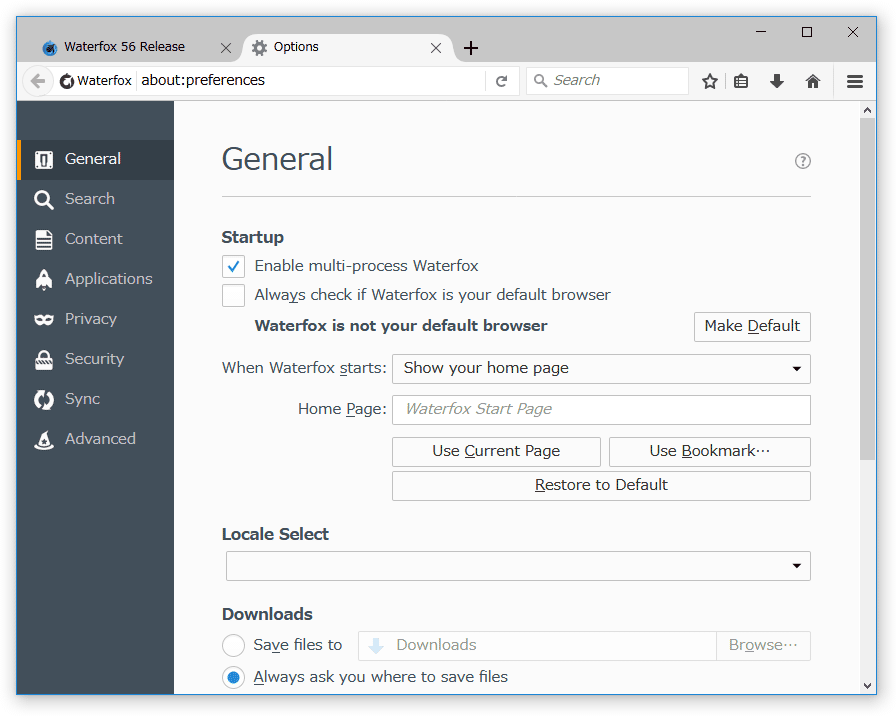Open the Applications preferences section label
896x716 pixels.
(x=109, y=279)
